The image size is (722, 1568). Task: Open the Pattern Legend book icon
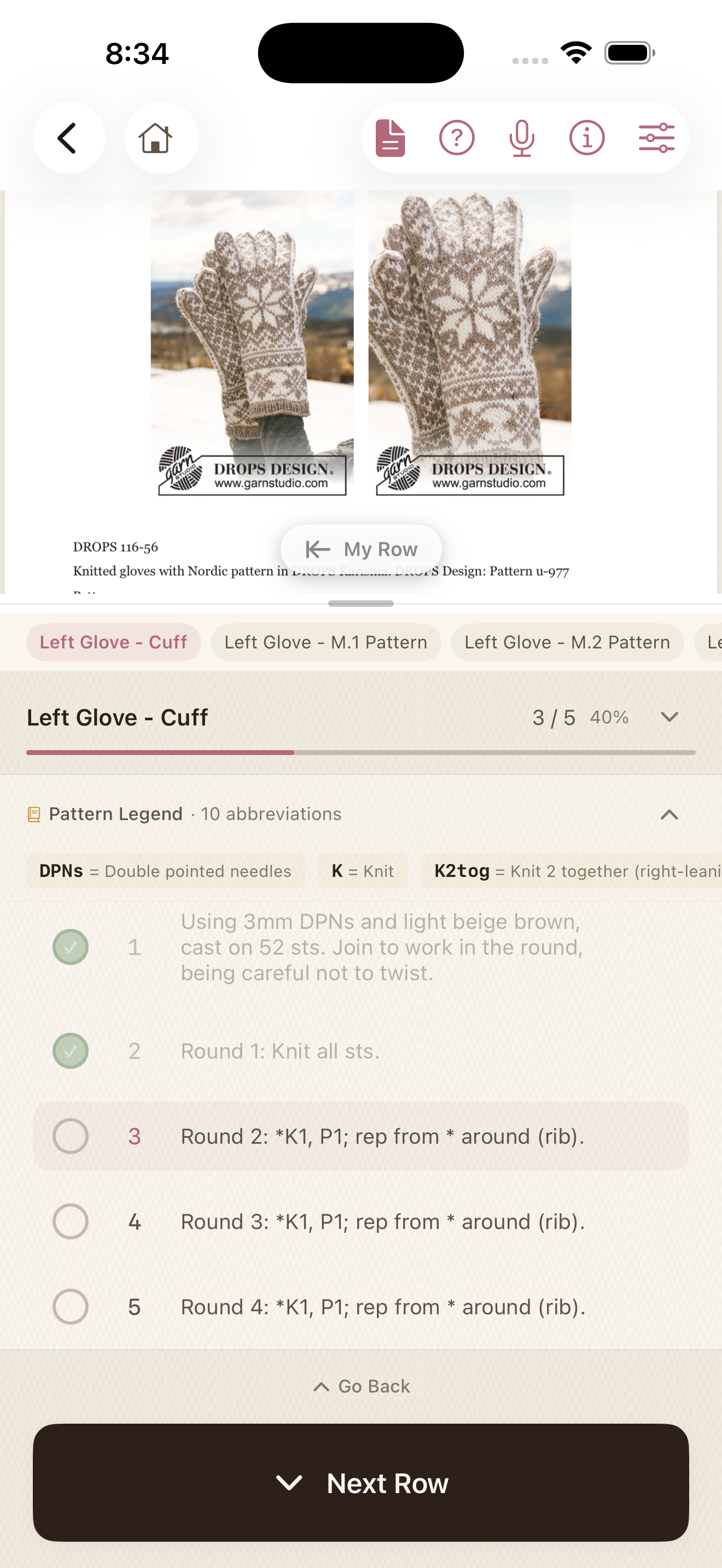34,814
